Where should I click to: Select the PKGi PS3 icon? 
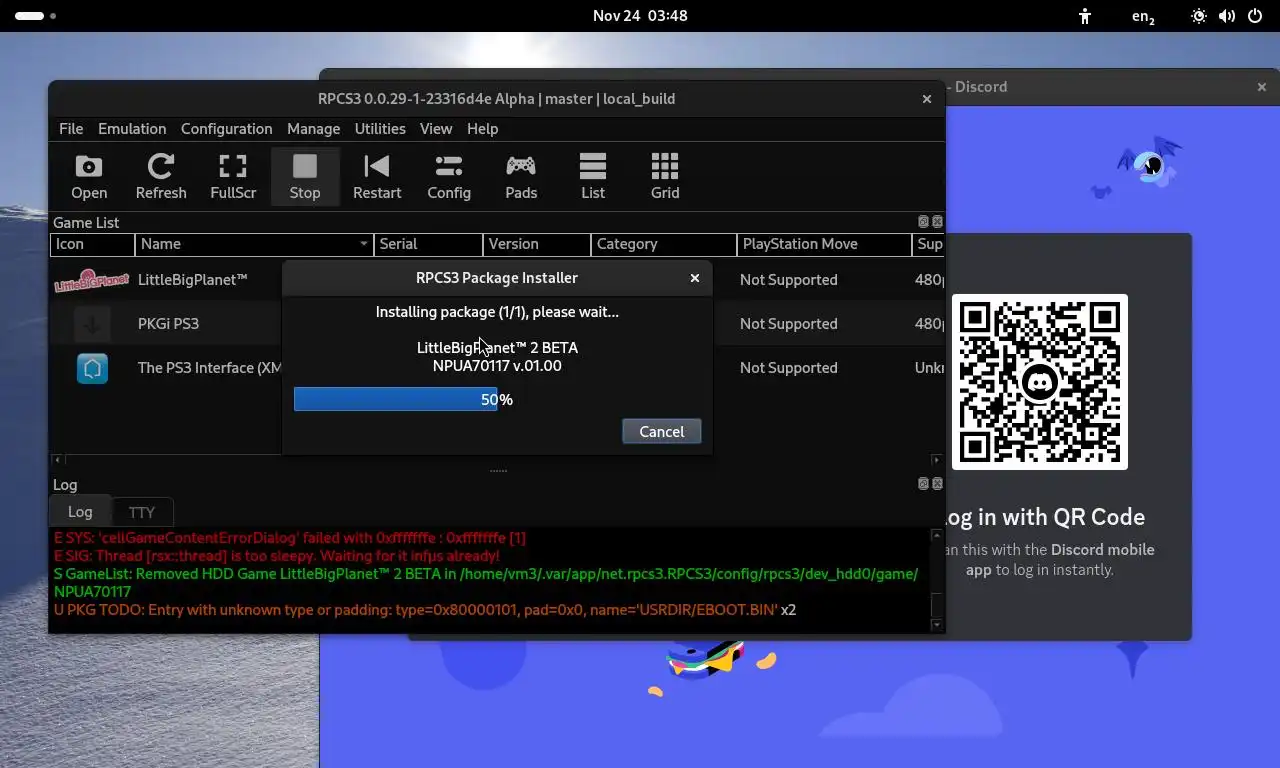click(92, 324)
